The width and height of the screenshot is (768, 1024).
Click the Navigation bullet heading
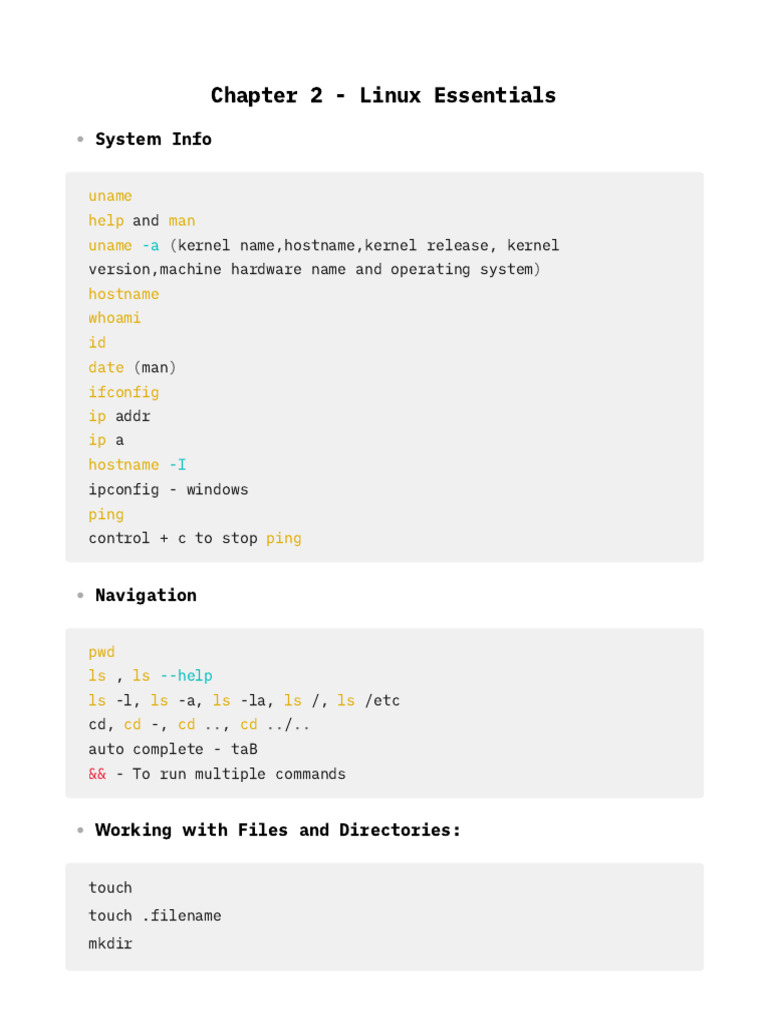146,595
